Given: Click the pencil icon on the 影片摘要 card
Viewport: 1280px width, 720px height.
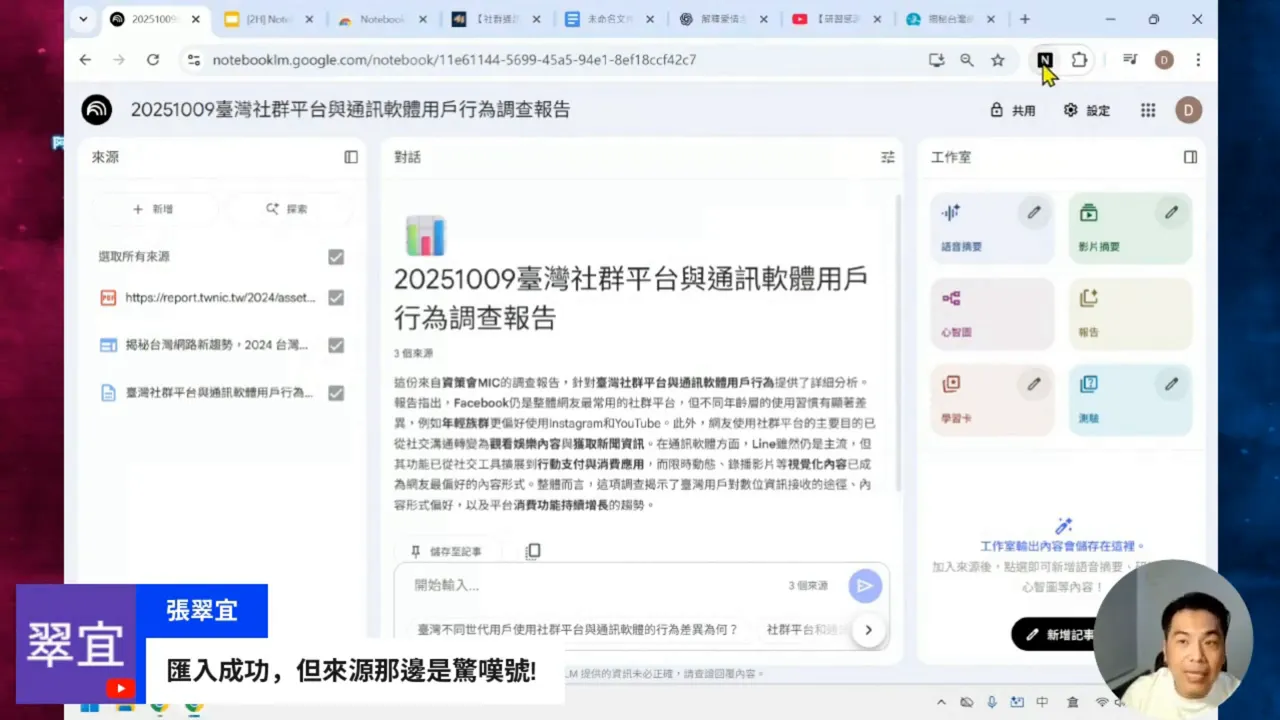Looking at the screenshot, I should coord(1171,212).
